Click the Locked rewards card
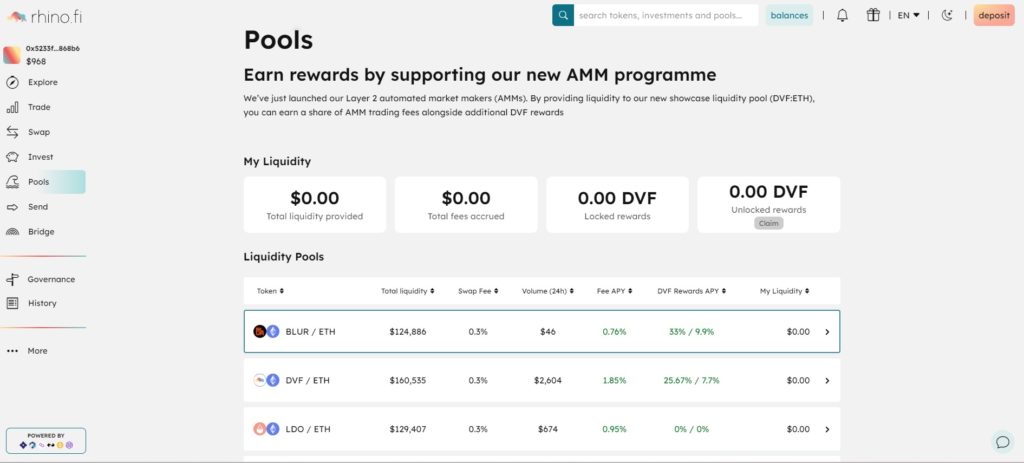 617,204
